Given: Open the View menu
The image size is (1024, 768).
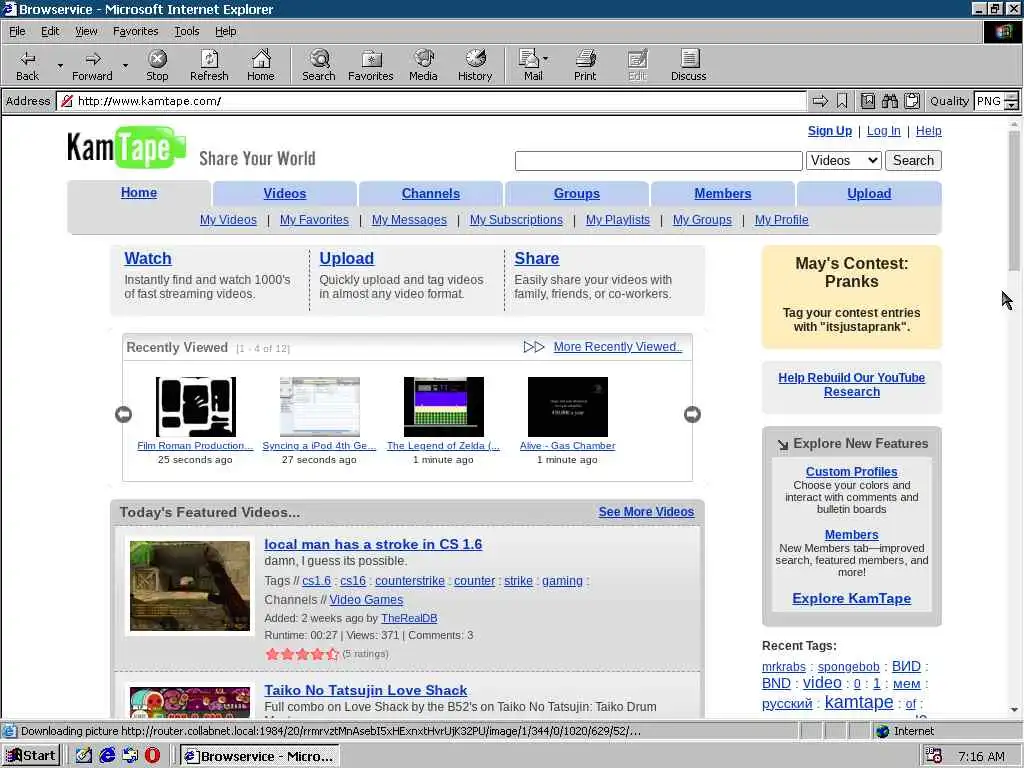Looking at the screenshot, I should click(86, 31).
